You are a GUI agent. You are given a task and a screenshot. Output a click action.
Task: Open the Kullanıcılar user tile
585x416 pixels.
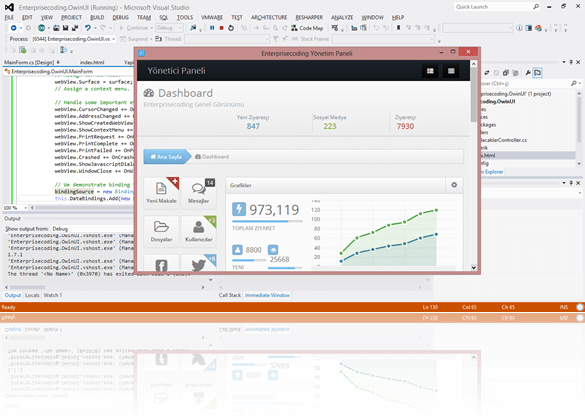pos(198,231)
